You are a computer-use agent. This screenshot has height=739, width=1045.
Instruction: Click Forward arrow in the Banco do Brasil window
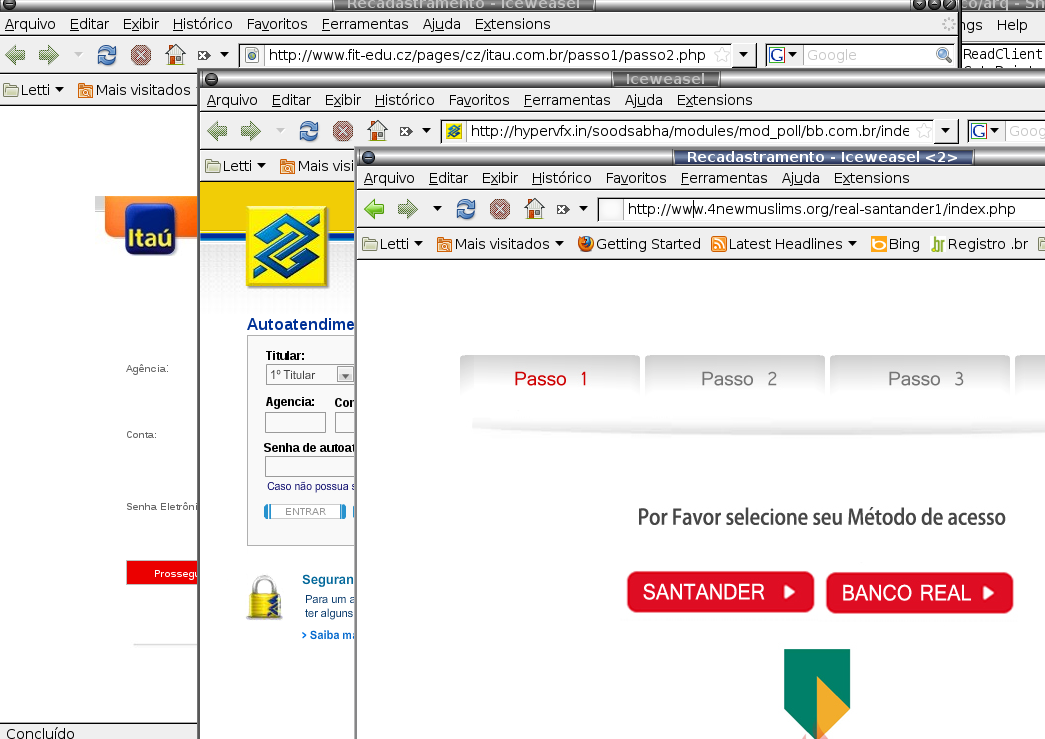click(x=251, y=131)
